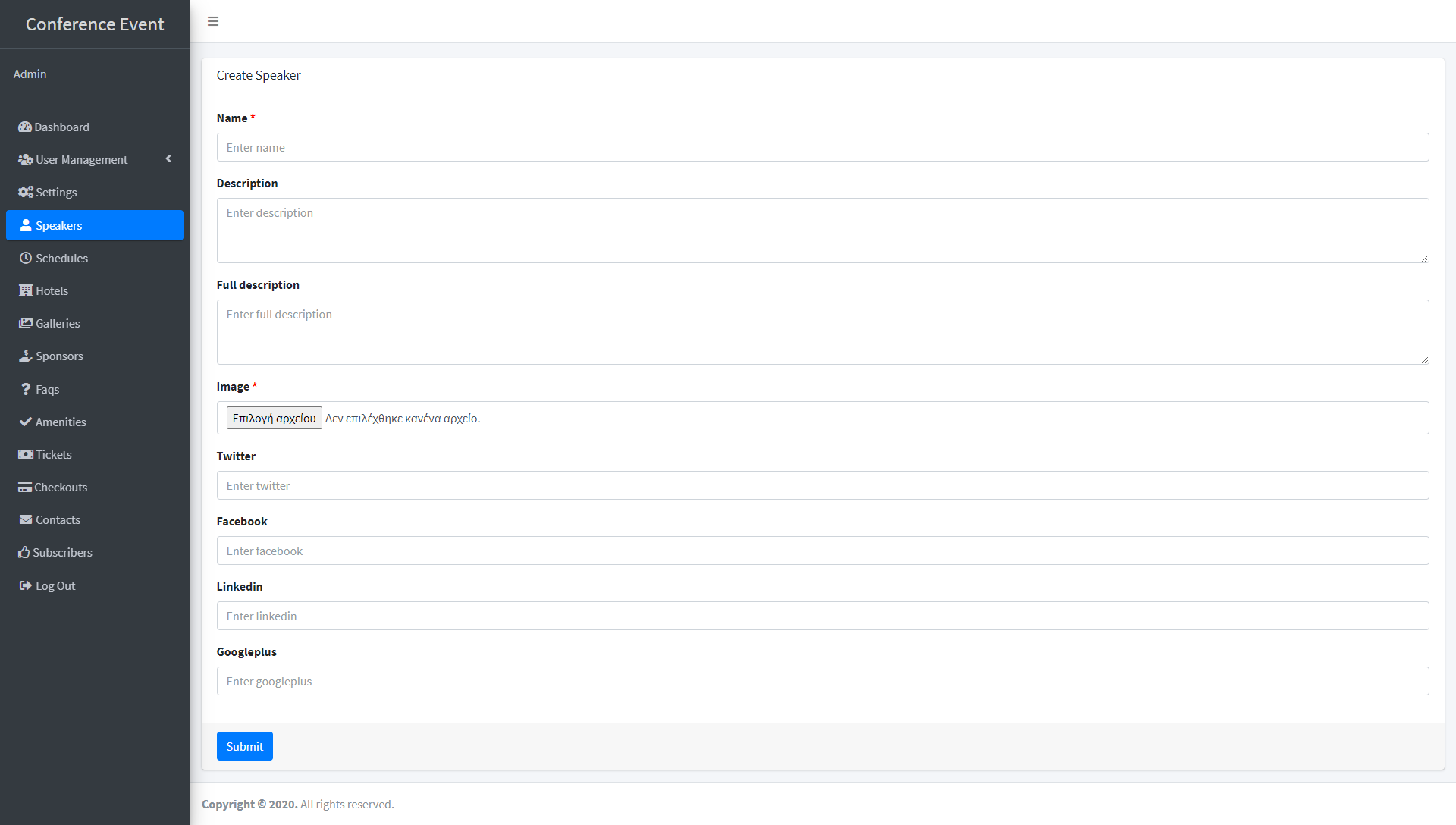The image size is (1456, 825).
Task: Click the Subscribers thumbs-up icon
Action: [x=24, y=553]
